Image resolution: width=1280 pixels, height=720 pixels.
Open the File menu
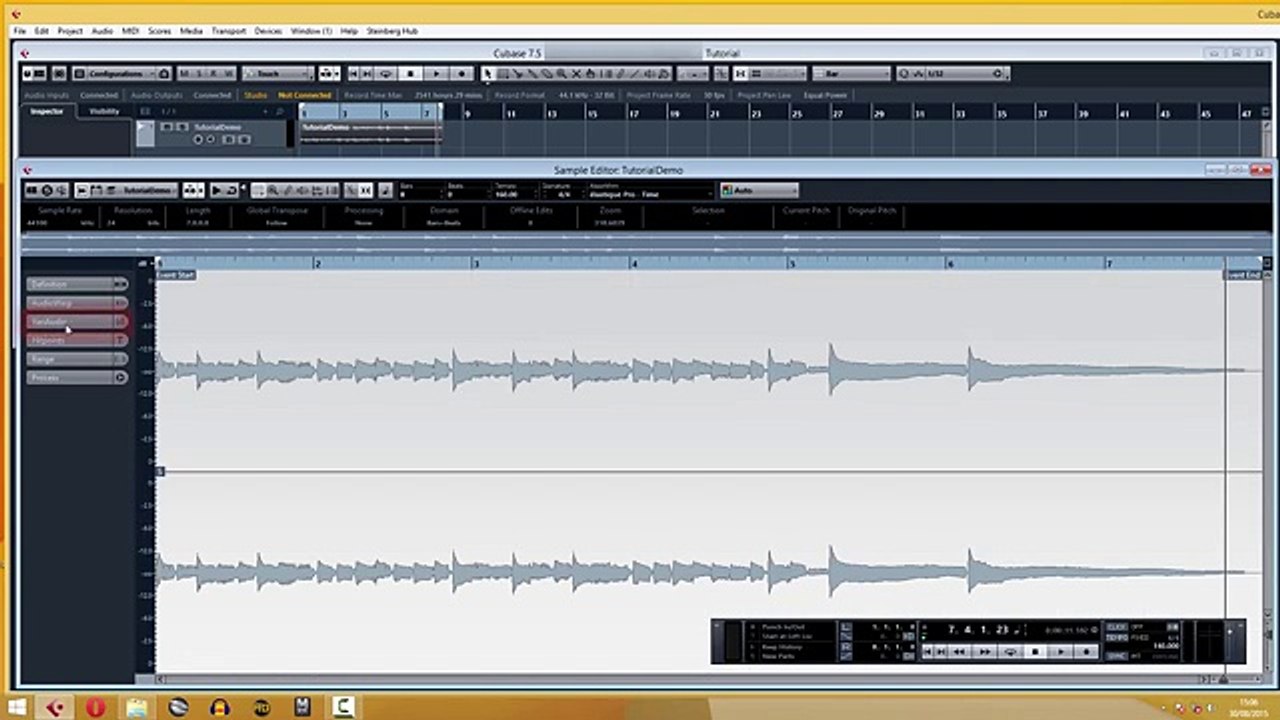click(x=20, y=31)
